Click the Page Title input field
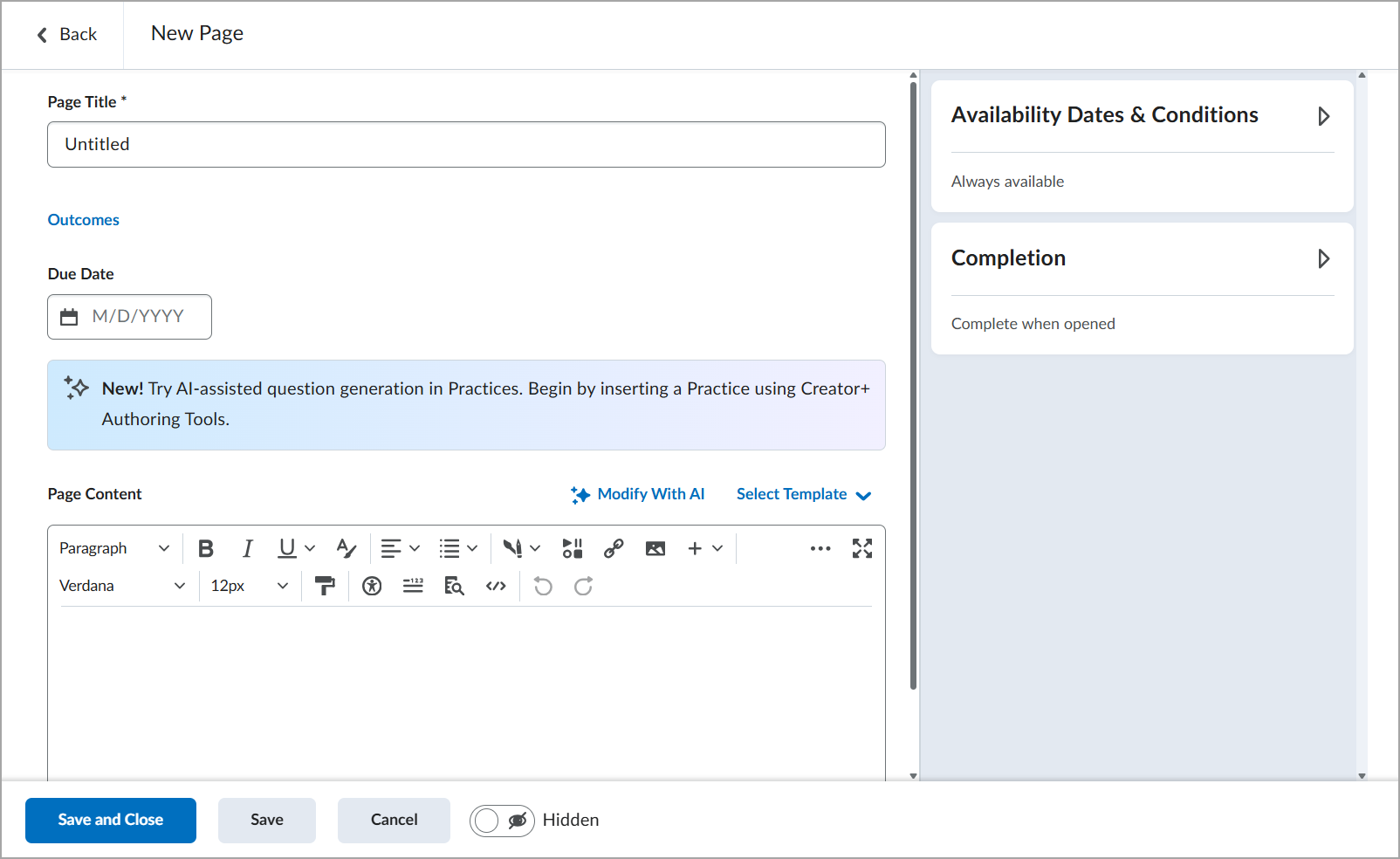Image resolution: width=1400 pixels, height=859 pixels. coord(466,144)
